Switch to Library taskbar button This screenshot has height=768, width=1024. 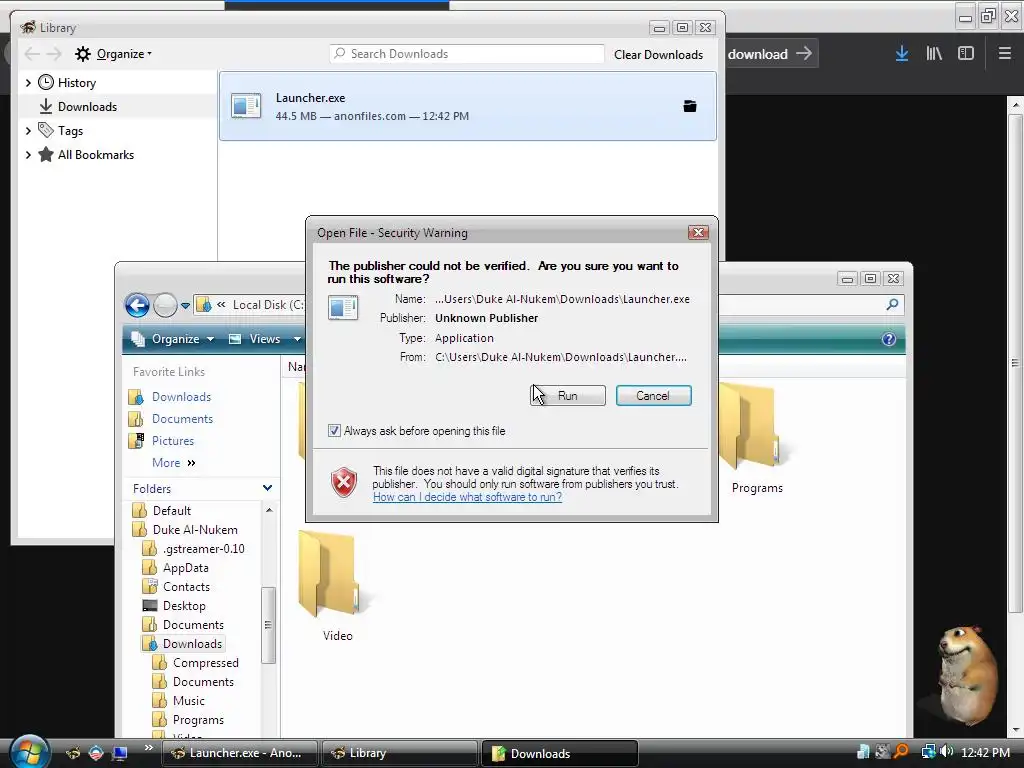(x=400, y=753)
